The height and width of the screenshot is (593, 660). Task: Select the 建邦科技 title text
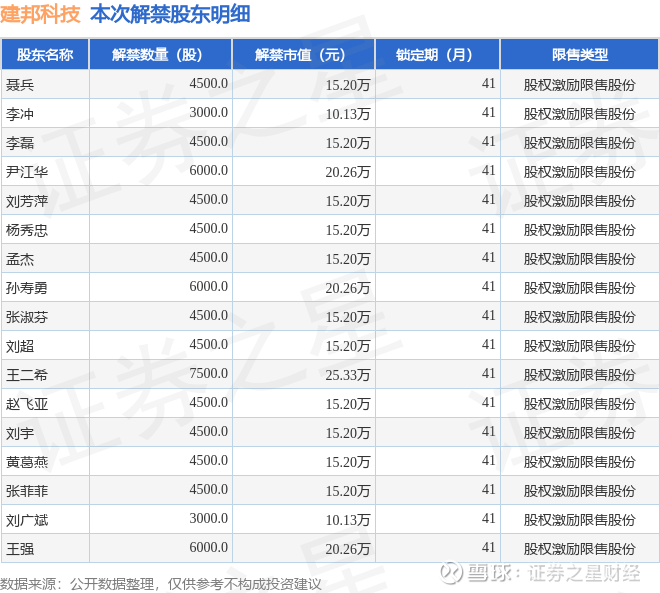(x=40, y=14)
